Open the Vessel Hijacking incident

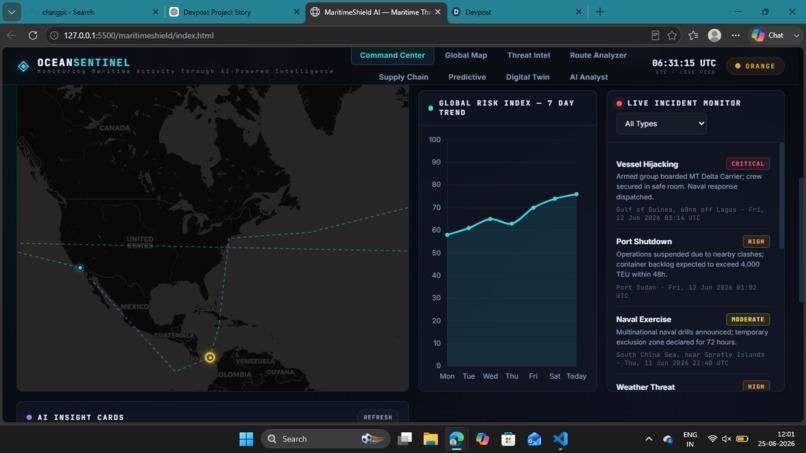[x=692, y=190]
